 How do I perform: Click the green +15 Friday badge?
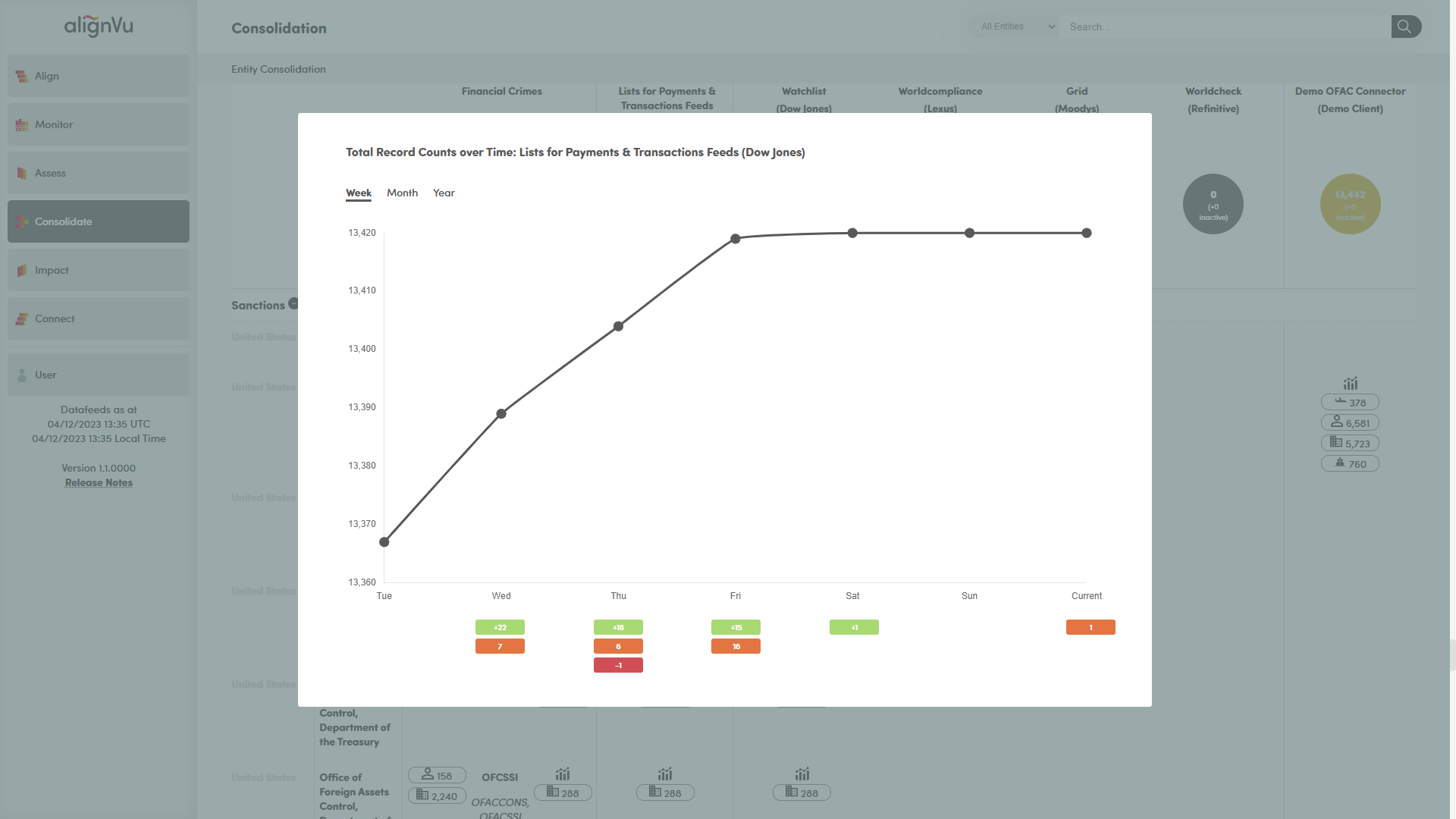(x=736, y=627)
